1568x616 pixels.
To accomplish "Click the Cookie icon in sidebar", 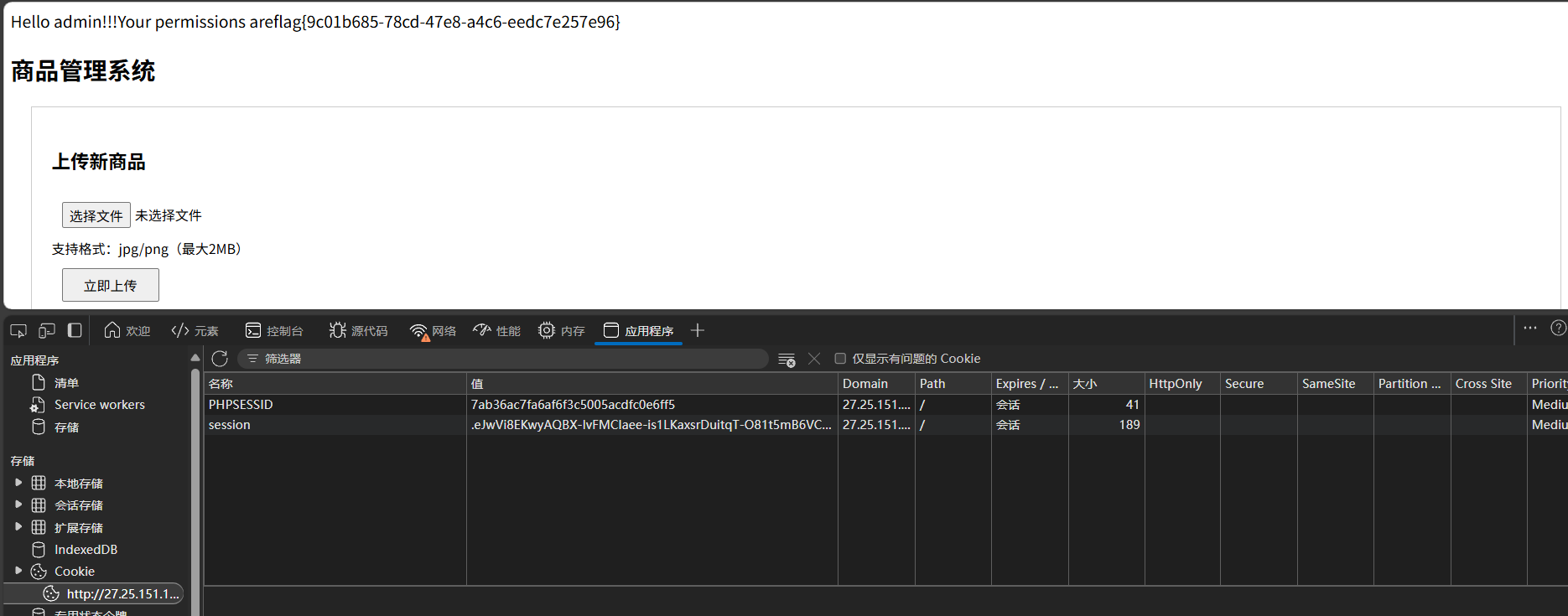I will coord(39,571).
